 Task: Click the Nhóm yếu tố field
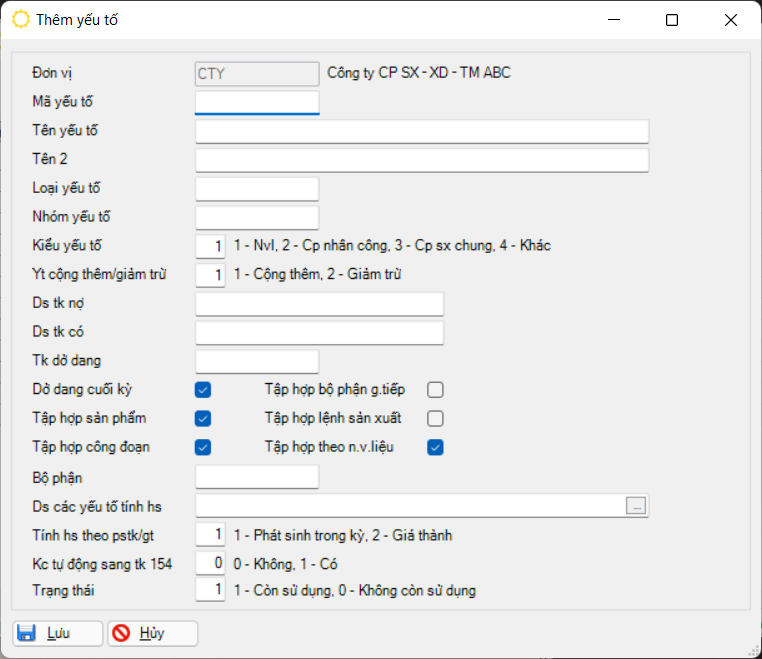point(257,217)
